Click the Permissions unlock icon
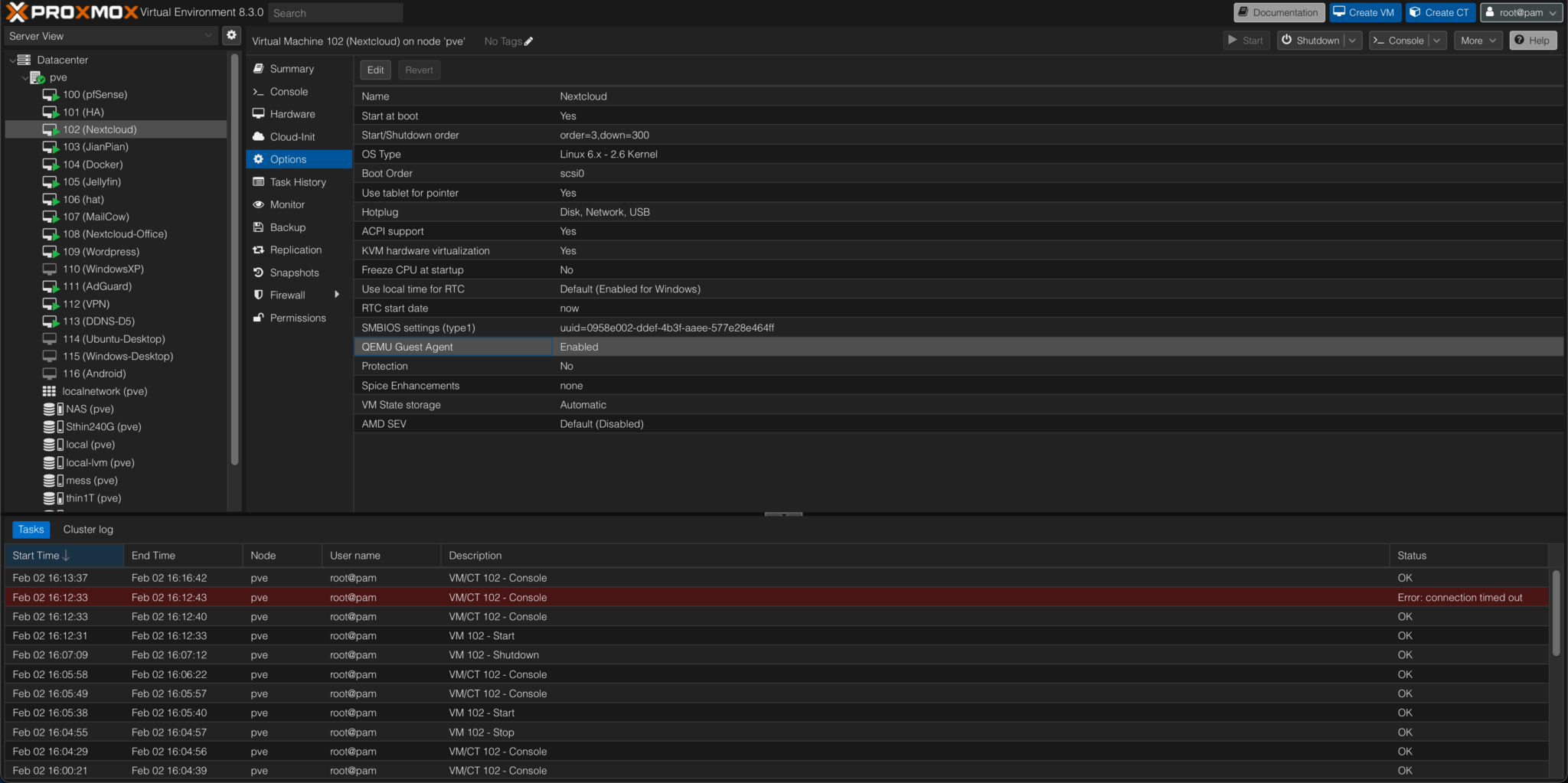The height and width of the screenshot is (783, 1568). tap(259, 318)
